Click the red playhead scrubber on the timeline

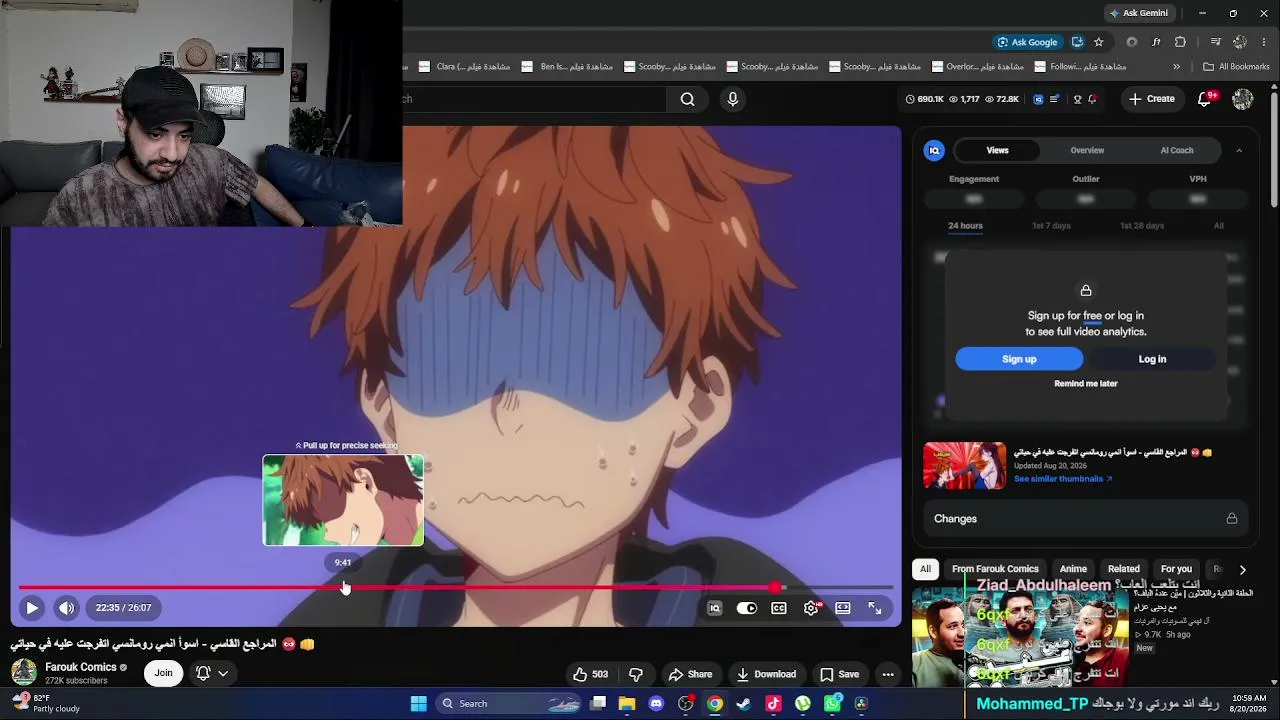tap(776, 588)
